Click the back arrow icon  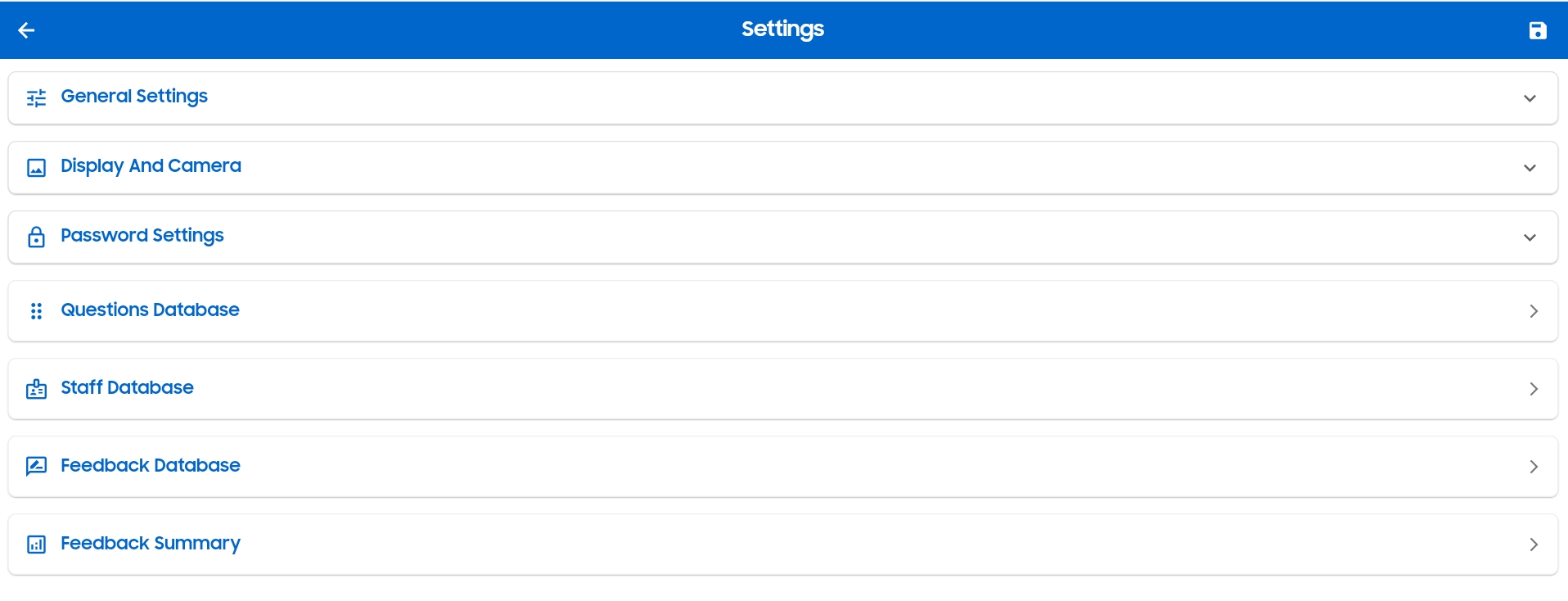coord(26,30)
